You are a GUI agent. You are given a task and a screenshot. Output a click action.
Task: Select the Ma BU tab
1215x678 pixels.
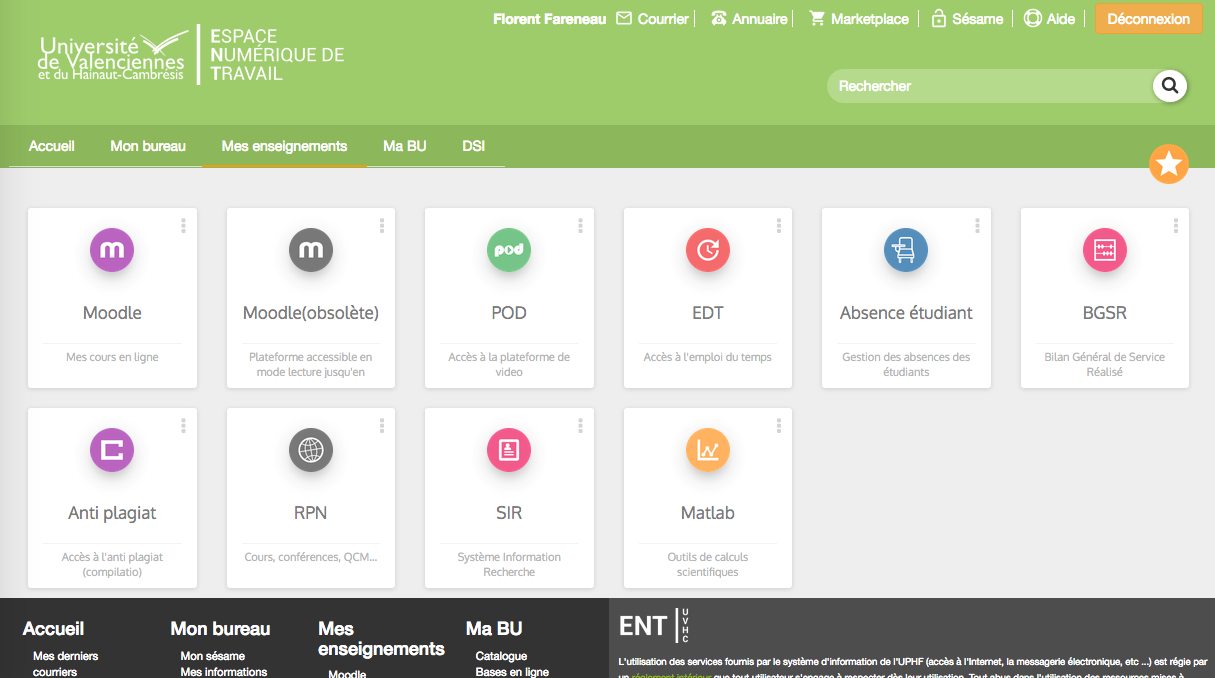[x=404, y=146]
